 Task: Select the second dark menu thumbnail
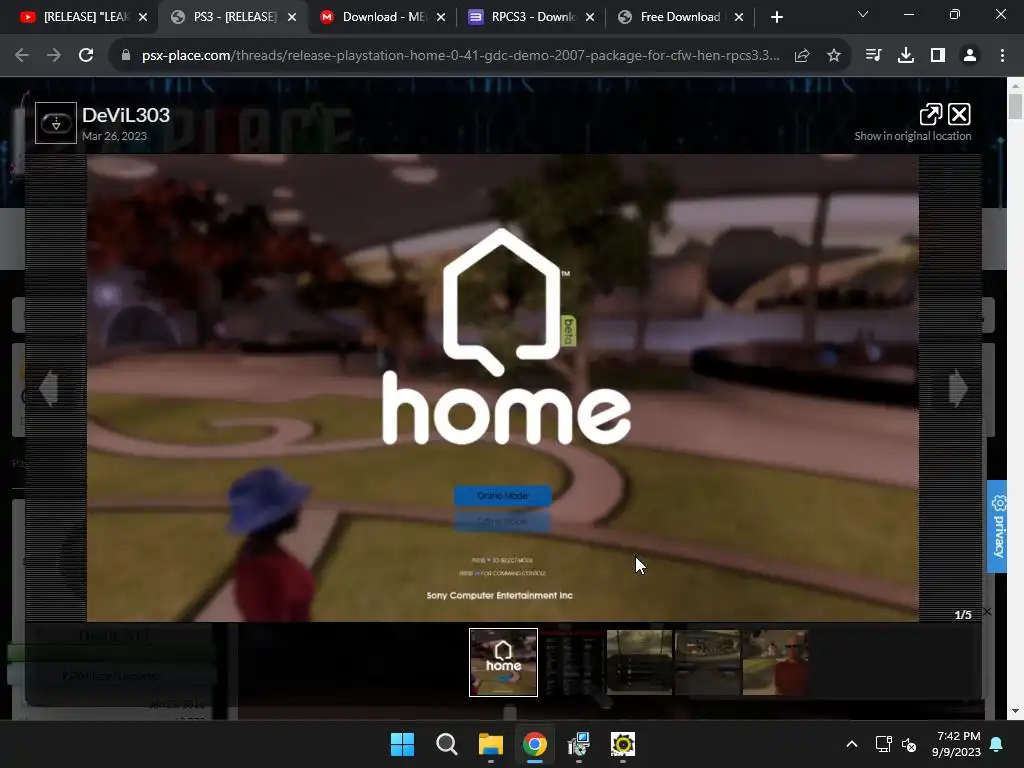pos(571,662)
